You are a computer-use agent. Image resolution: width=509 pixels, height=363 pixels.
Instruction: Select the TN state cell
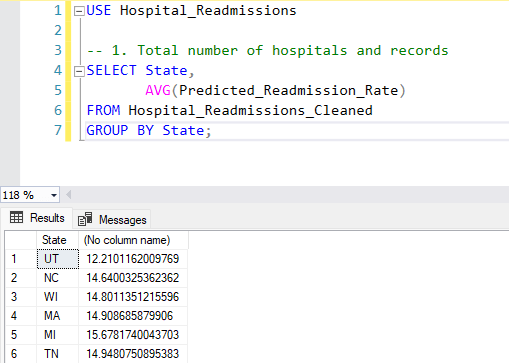pyautogui.click(x=58, y=354)
